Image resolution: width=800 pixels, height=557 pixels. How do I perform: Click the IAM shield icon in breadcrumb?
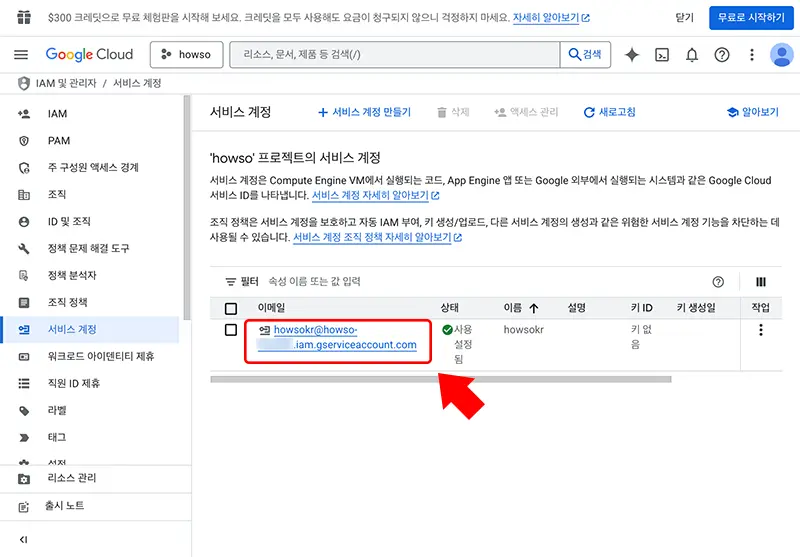23,83
